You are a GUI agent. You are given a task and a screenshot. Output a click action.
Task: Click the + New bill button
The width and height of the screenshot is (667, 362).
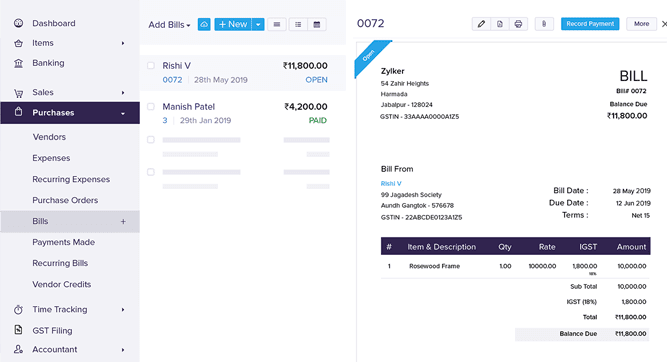[233, 24]
